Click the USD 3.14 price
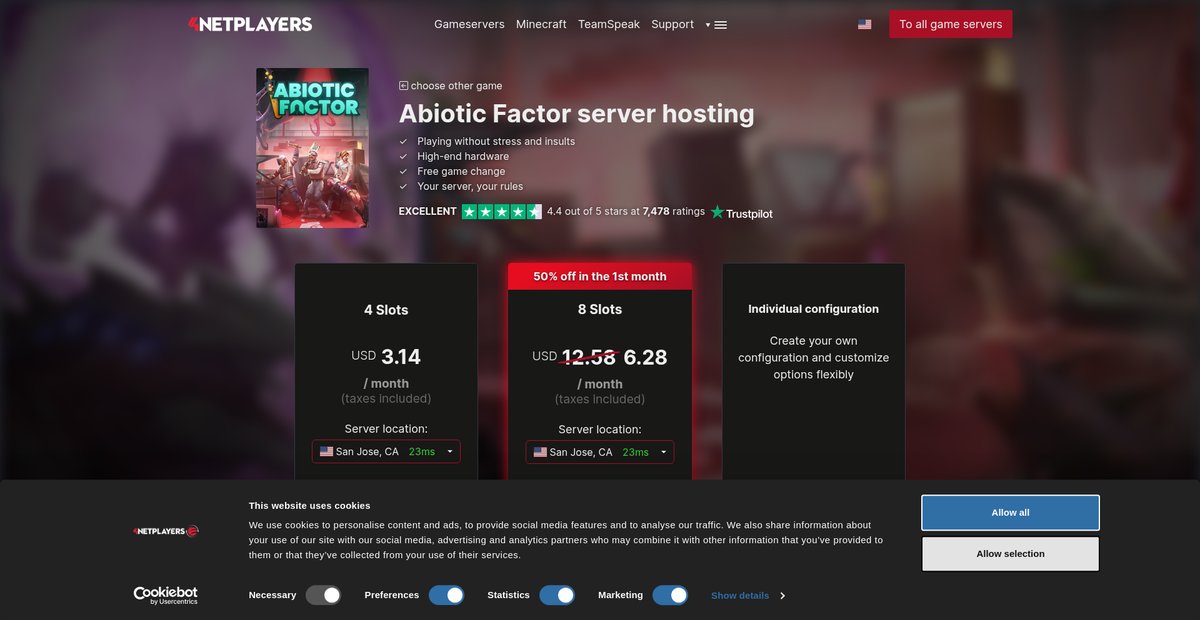The height and width of the screenshot is (620, 1200). pyautogui.click(x=386, y=356)
